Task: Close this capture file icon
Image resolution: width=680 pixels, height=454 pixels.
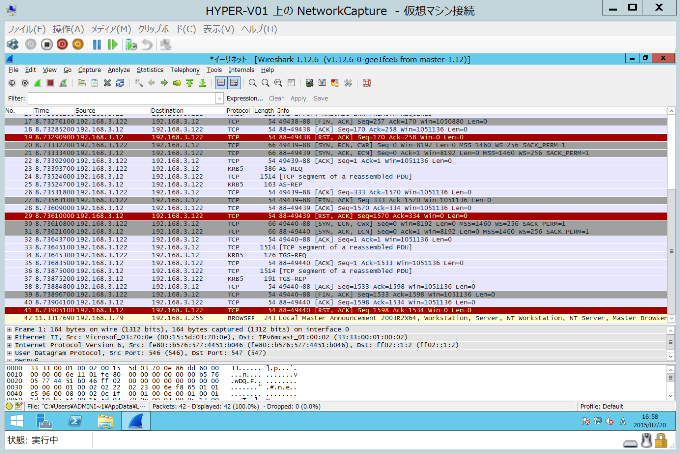Action: click(107, 83)
